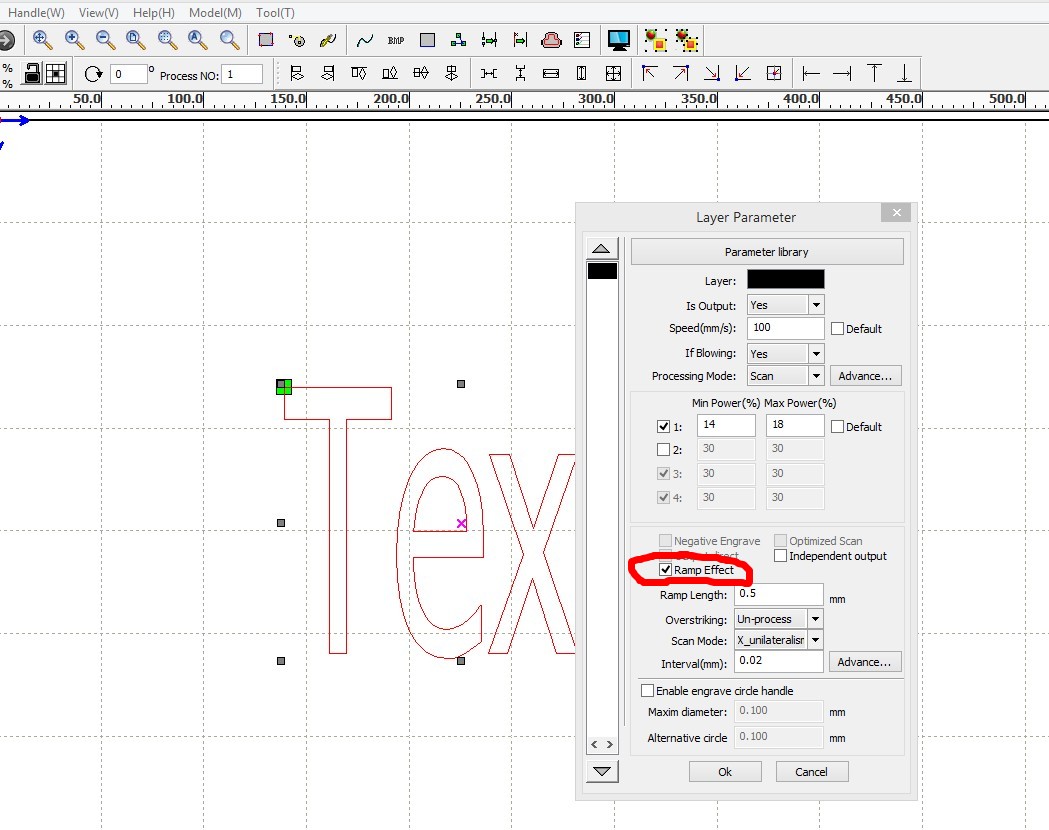Disable the Ramp Effect checkbox
Image resolution: width=1049 pixels, height=830 pixels.
pos(666,570)
